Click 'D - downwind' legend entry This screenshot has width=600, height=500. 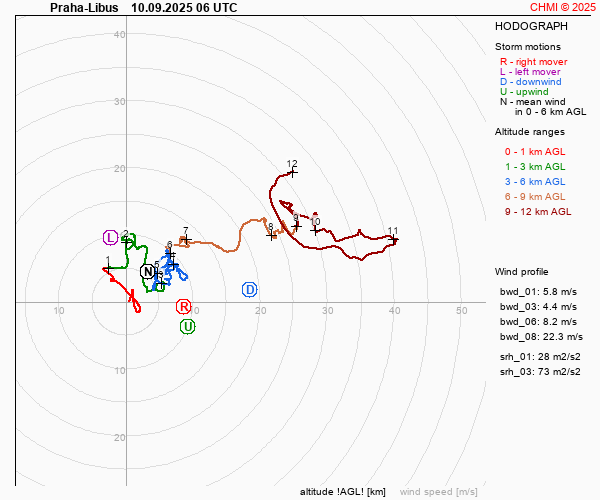(x=530, y=81)
